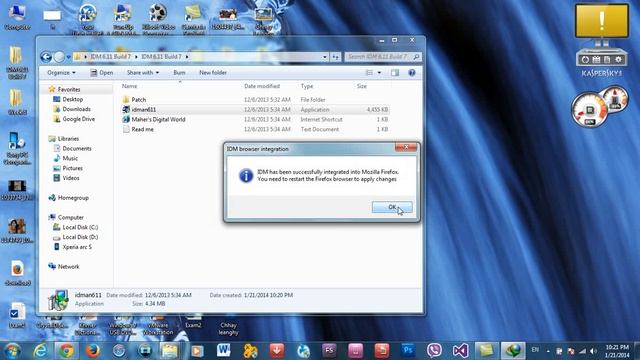Sort by the Name column header
640x360 pixels.
coord(129,86)
